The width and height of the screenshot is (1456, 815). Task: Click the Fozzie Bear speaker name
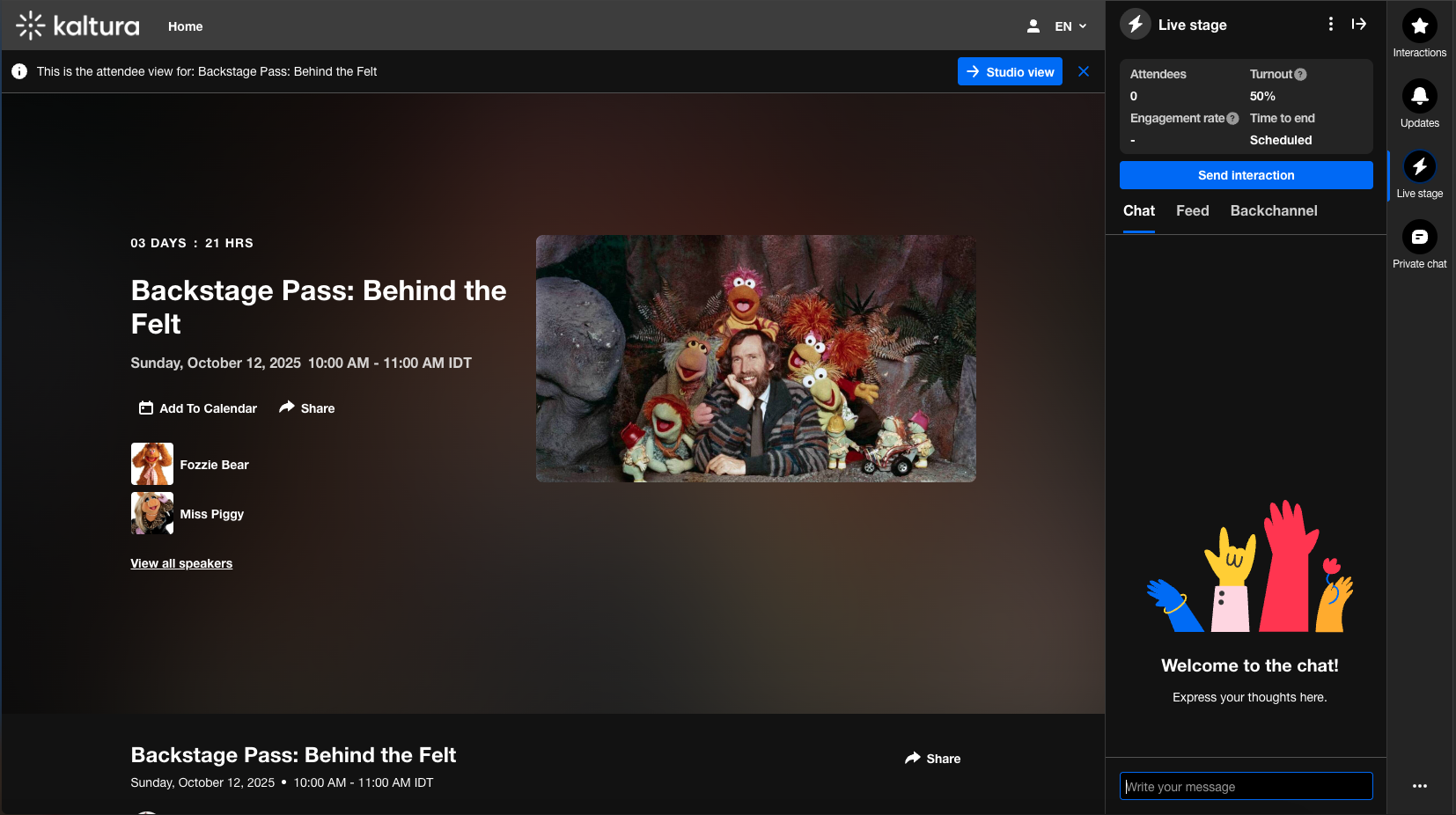point(215,465)
